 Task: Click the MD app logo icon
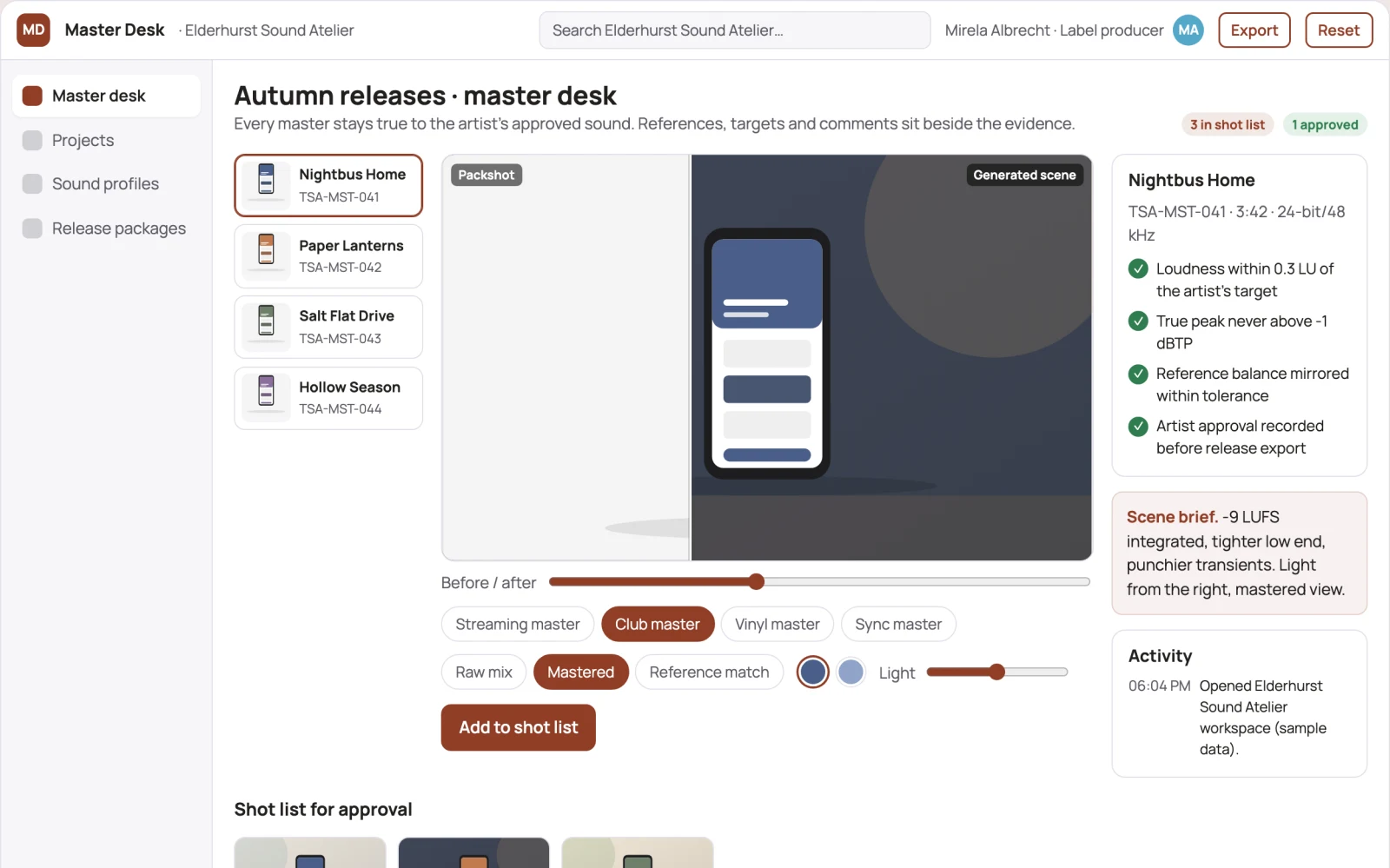33,30
